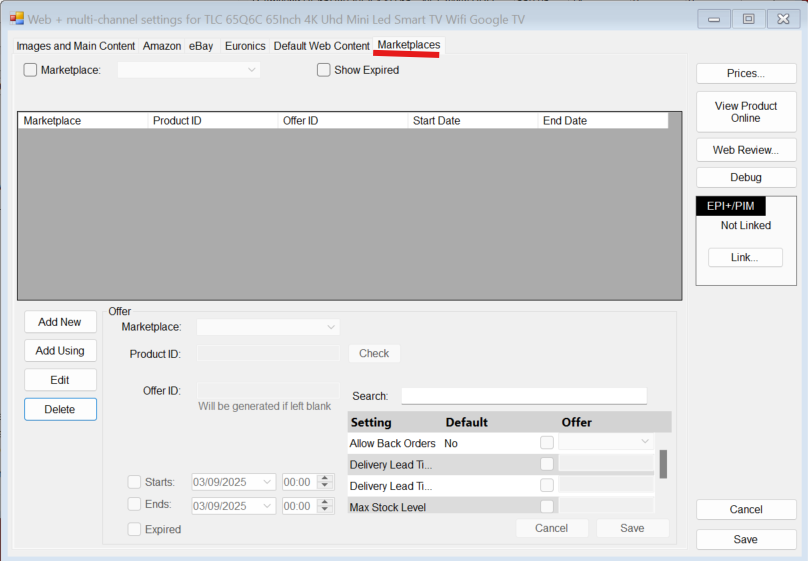The image size is (808, 561).
Task: Open the Web Review... dialog
Action: pos(746,150)
